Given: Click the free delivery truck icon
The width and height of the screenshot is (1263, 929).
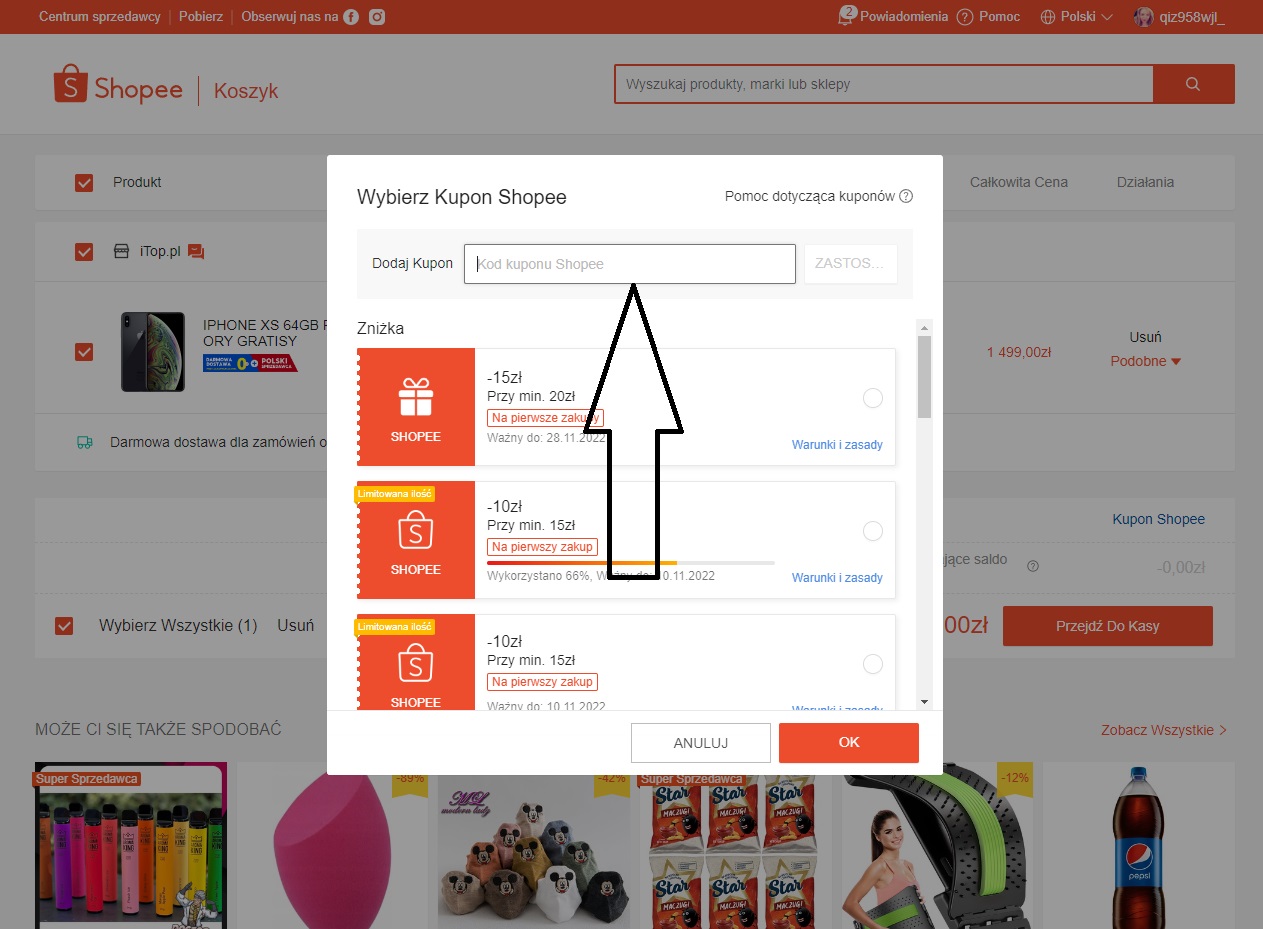Looking at the screenshot, I should point(85,442).
